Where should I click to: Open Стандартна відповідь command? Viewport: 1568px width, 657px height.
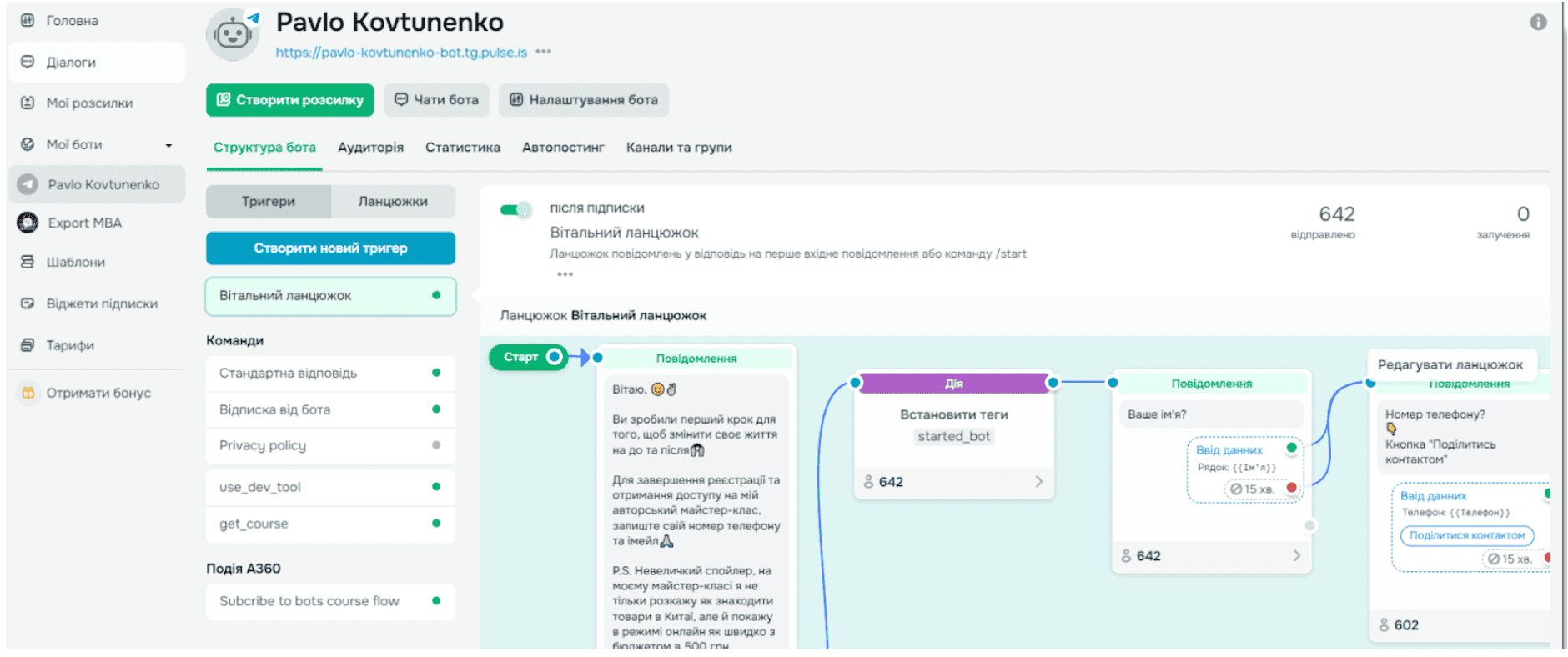330,374
